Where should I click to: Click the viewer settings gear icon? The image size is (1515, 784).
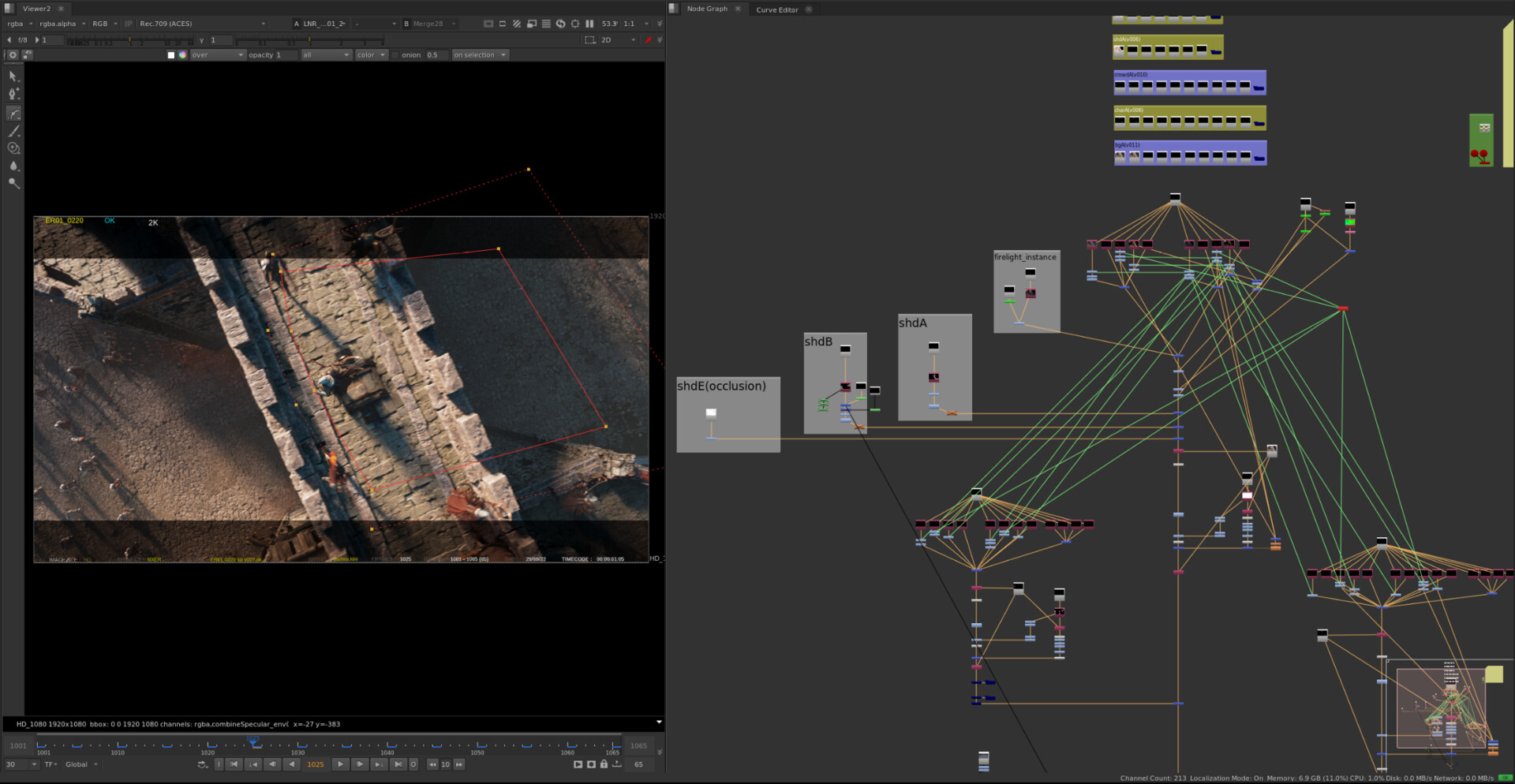(13, 55)
